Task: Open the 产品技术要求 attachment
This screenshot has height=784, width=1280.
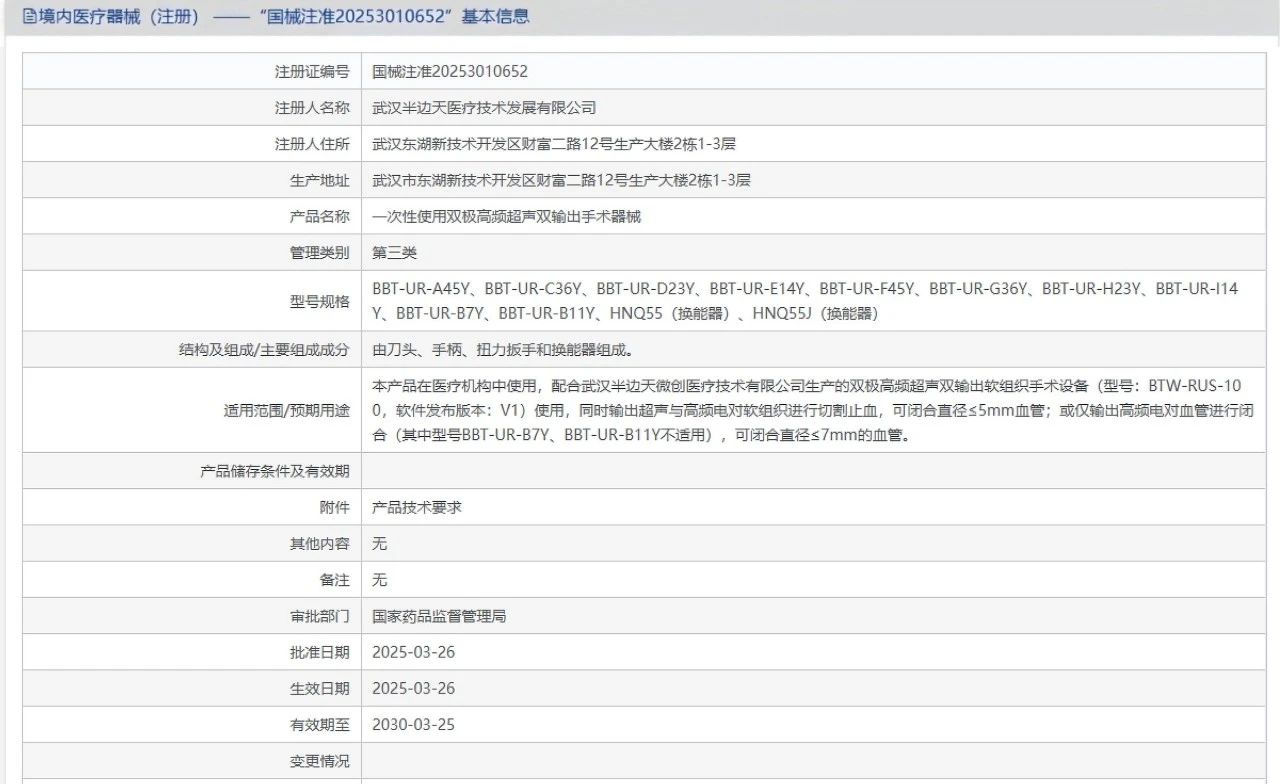Action: [417, 507]
